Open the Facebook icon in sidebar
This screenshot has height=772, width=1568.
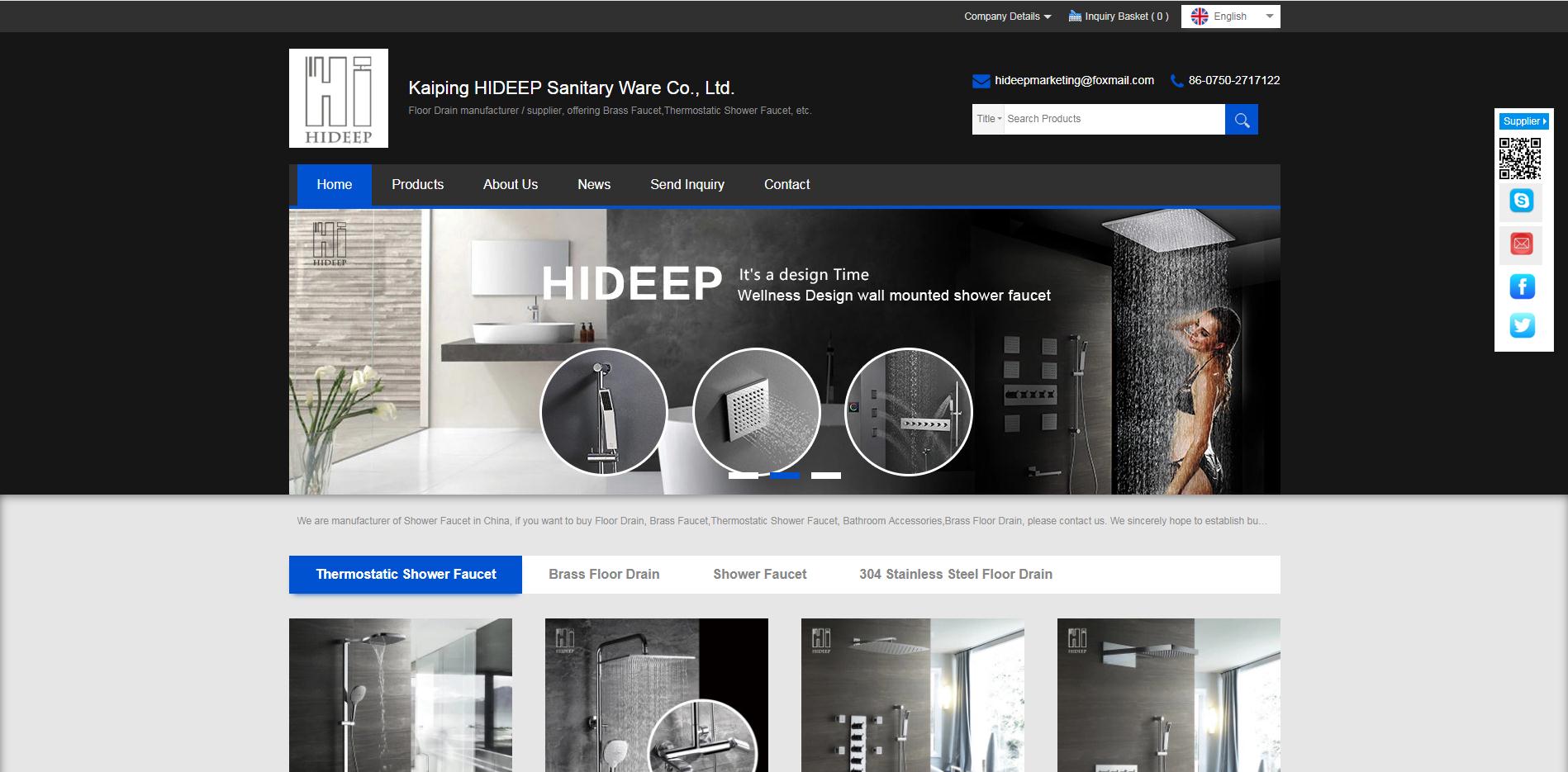click(x=1522, y=287)
